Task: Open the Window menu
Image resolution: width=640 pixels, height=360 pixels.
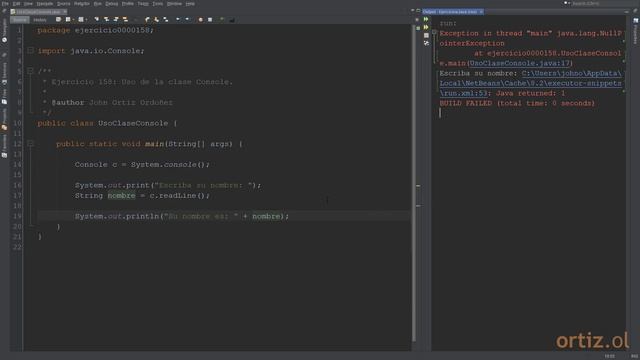Action: (174, 4)
